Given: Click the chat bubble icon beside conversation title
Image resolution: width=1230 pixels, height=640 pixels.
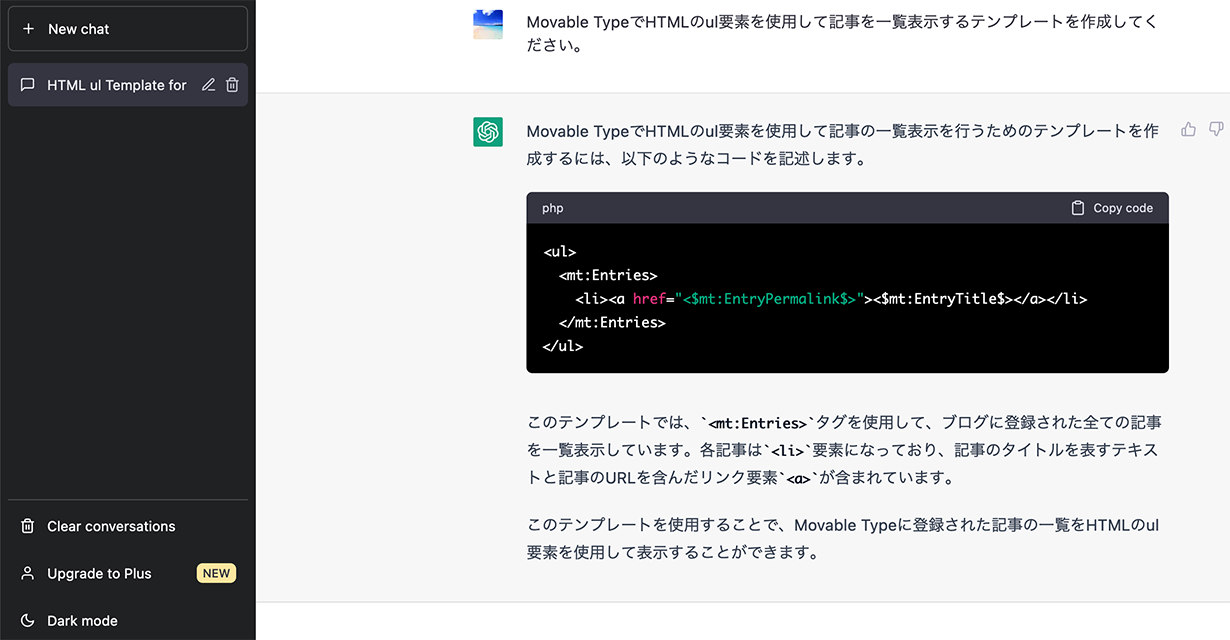Looking at the screenshot, I should [27, 85].
